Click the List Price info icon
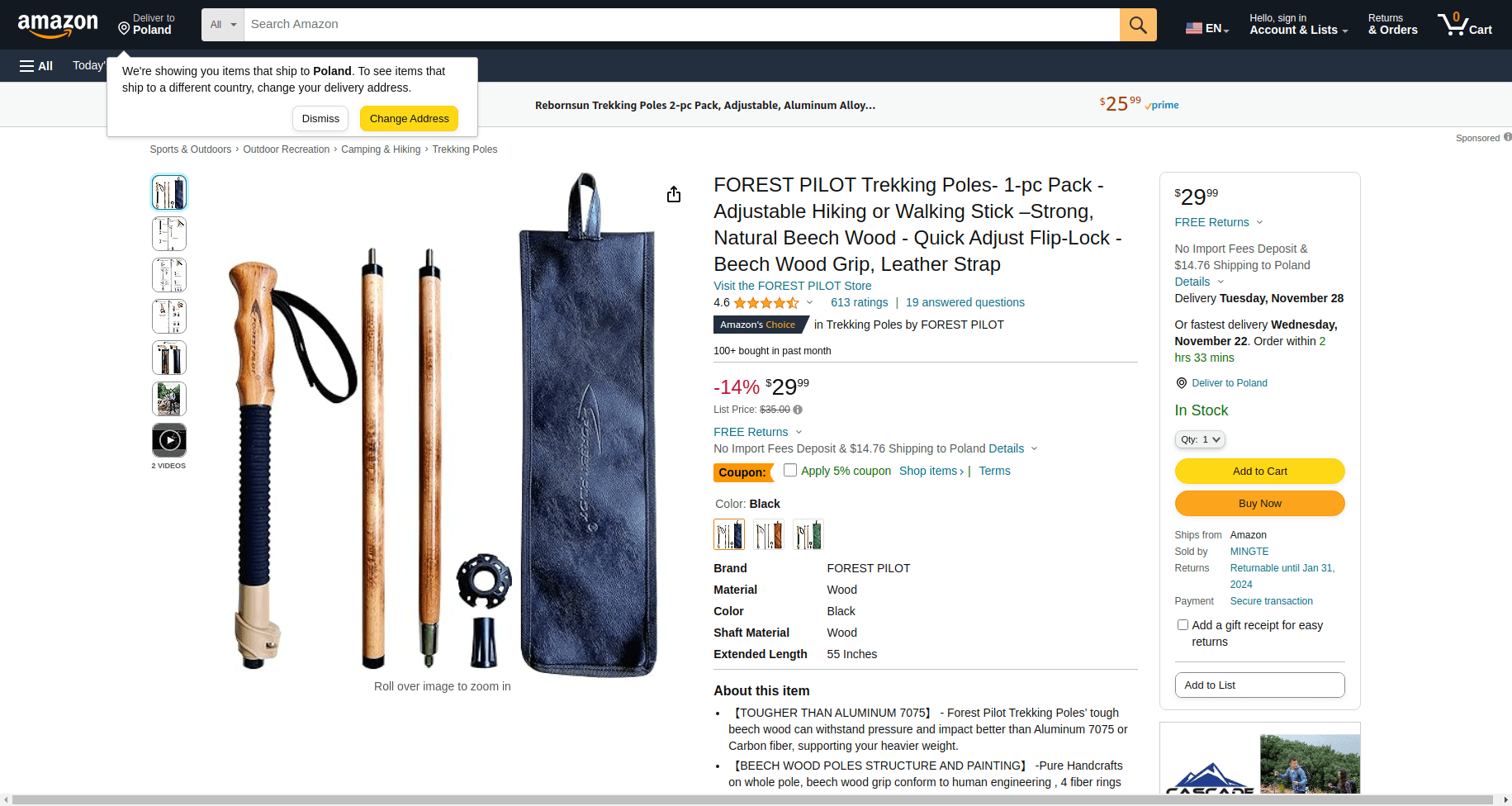 (x=798, y=410)
